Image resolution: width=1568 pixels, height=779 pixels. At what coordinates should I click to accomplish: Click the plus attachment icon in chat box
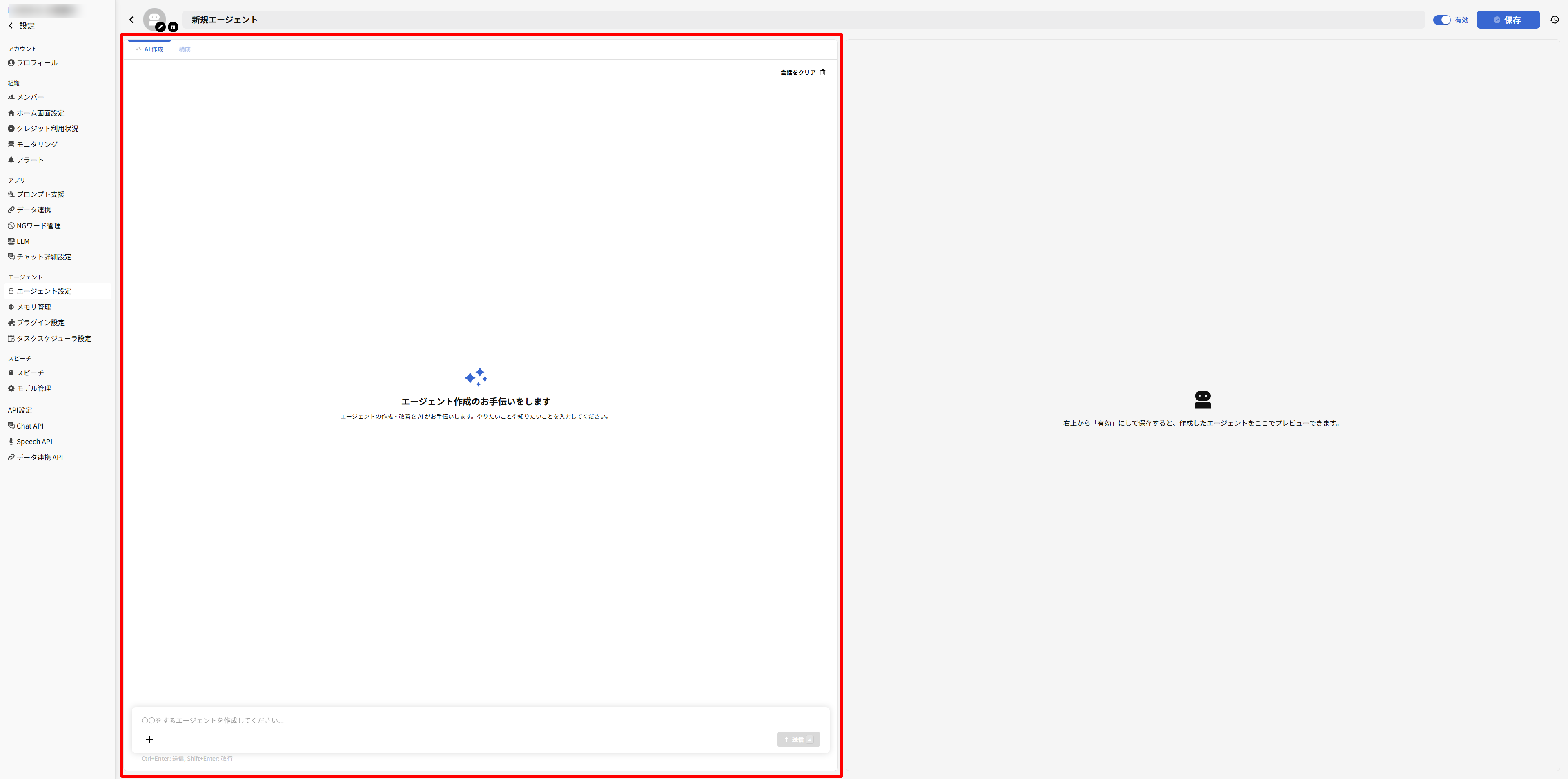(149, 739)
